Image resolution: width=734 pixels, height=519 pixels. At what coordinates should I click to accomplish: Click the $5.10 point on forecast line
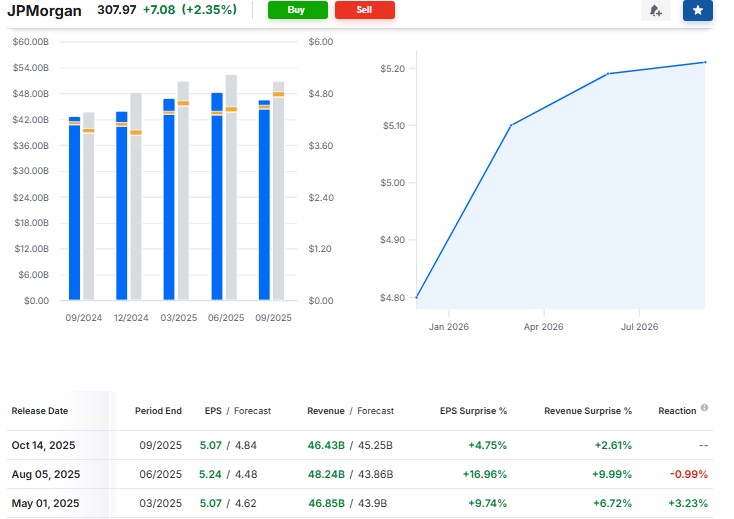pyautogui.click(x=511, y=125)
